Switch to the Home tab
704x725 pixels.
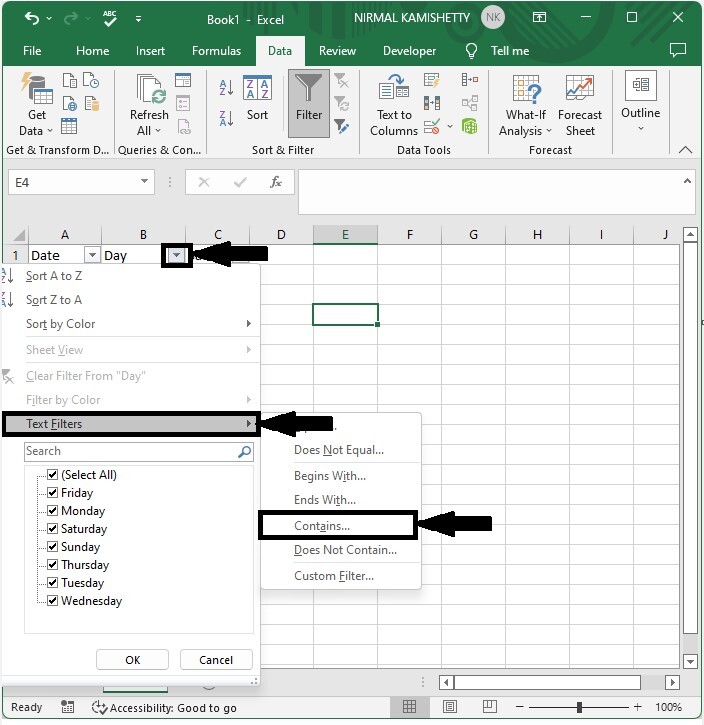coord(92,50)
